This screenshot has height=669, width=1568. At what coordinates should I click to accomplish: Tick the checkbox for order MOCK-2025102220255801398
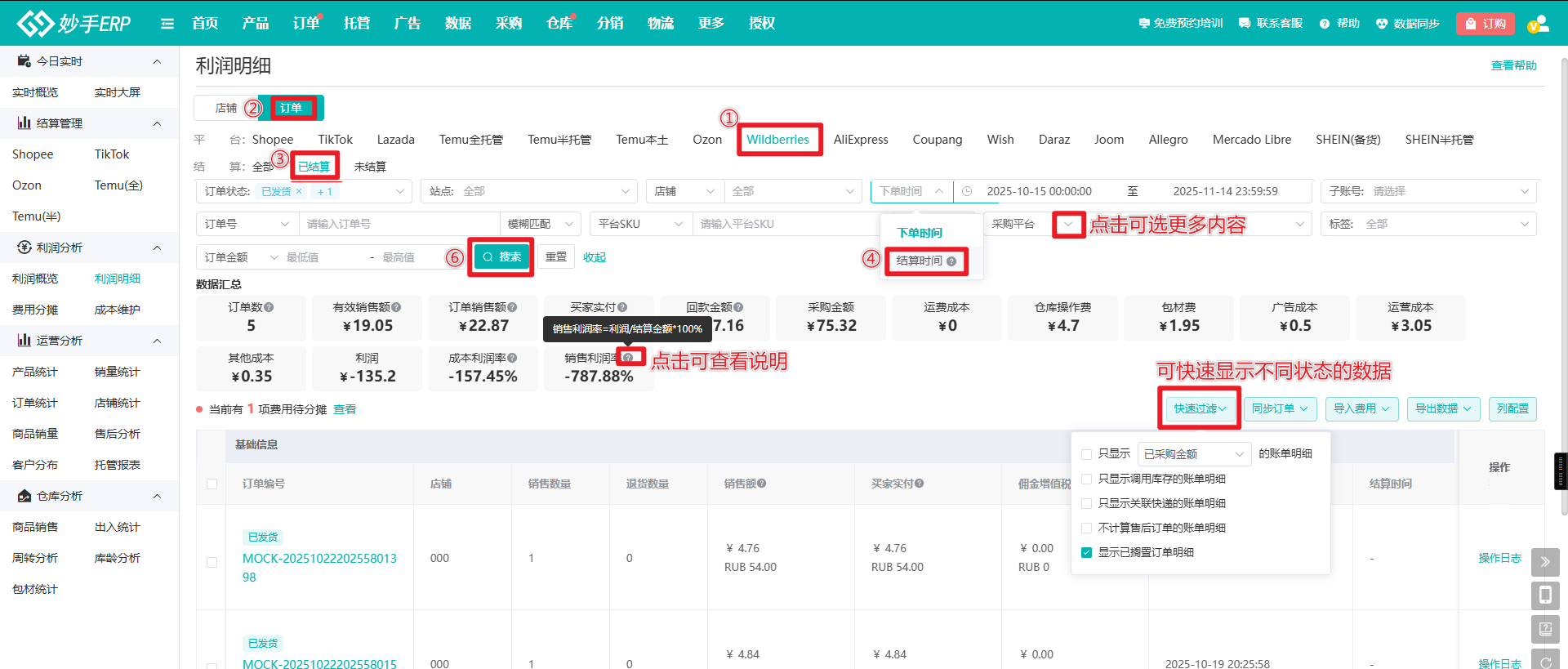pos(212,562)
